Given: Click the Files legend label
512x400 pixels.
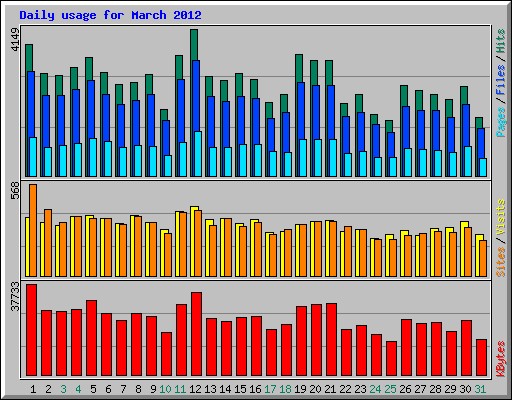Looking at the screenshot, I should 501,80.
